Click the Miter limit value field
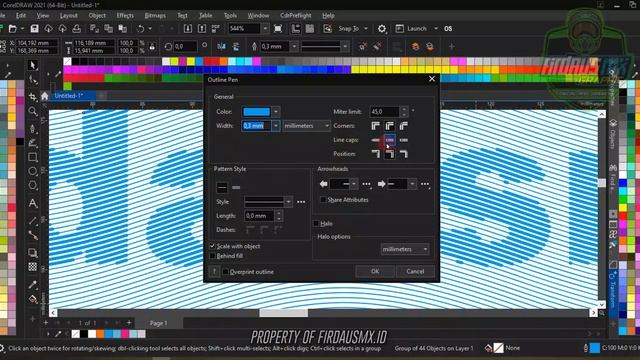This screenshot has height=360, width=640. (x=384, y=111)
